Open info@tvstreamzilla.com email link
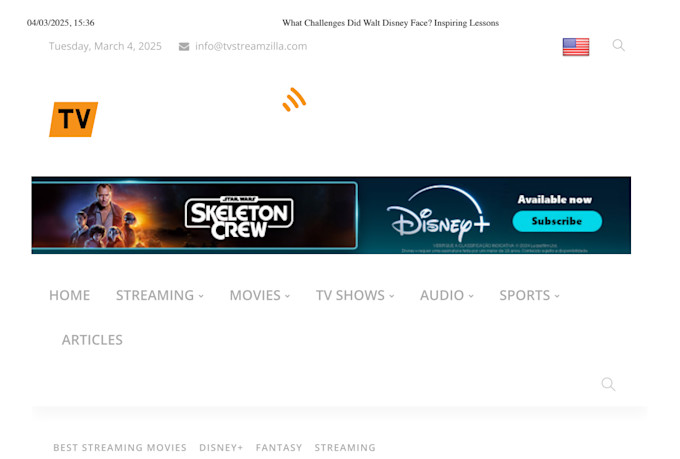Screen dimensions: 680x459 251,46
